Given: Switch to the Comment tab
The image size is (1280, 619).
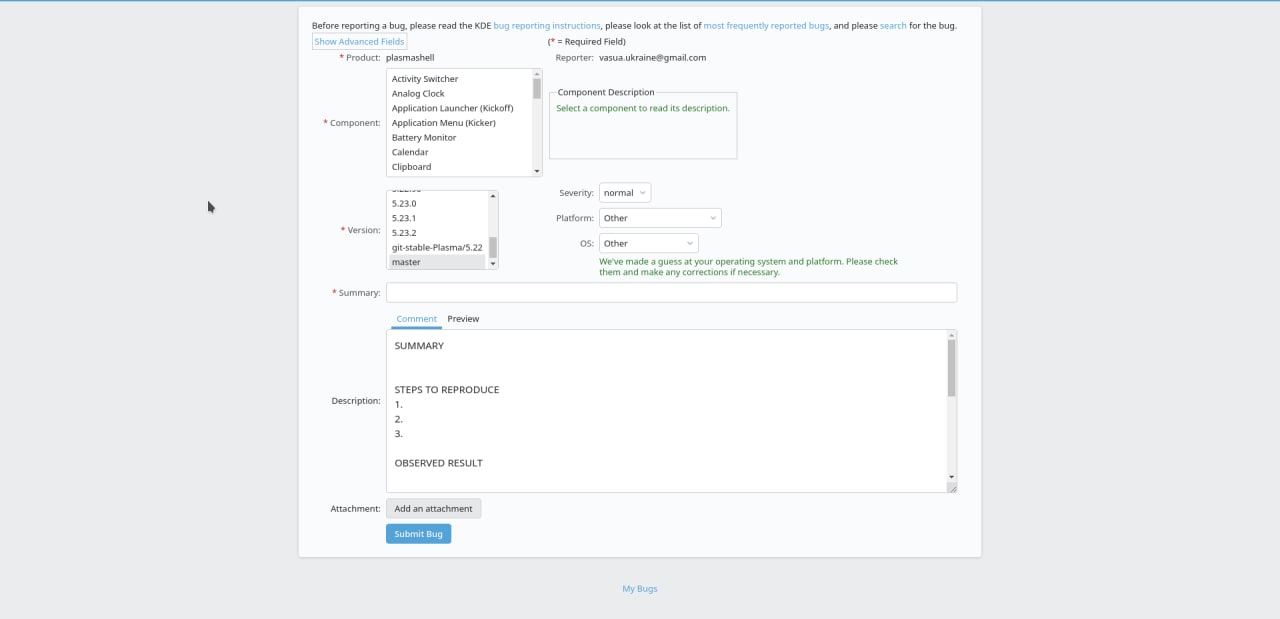Looking at the screenshot, I should (x=416, y=319).
